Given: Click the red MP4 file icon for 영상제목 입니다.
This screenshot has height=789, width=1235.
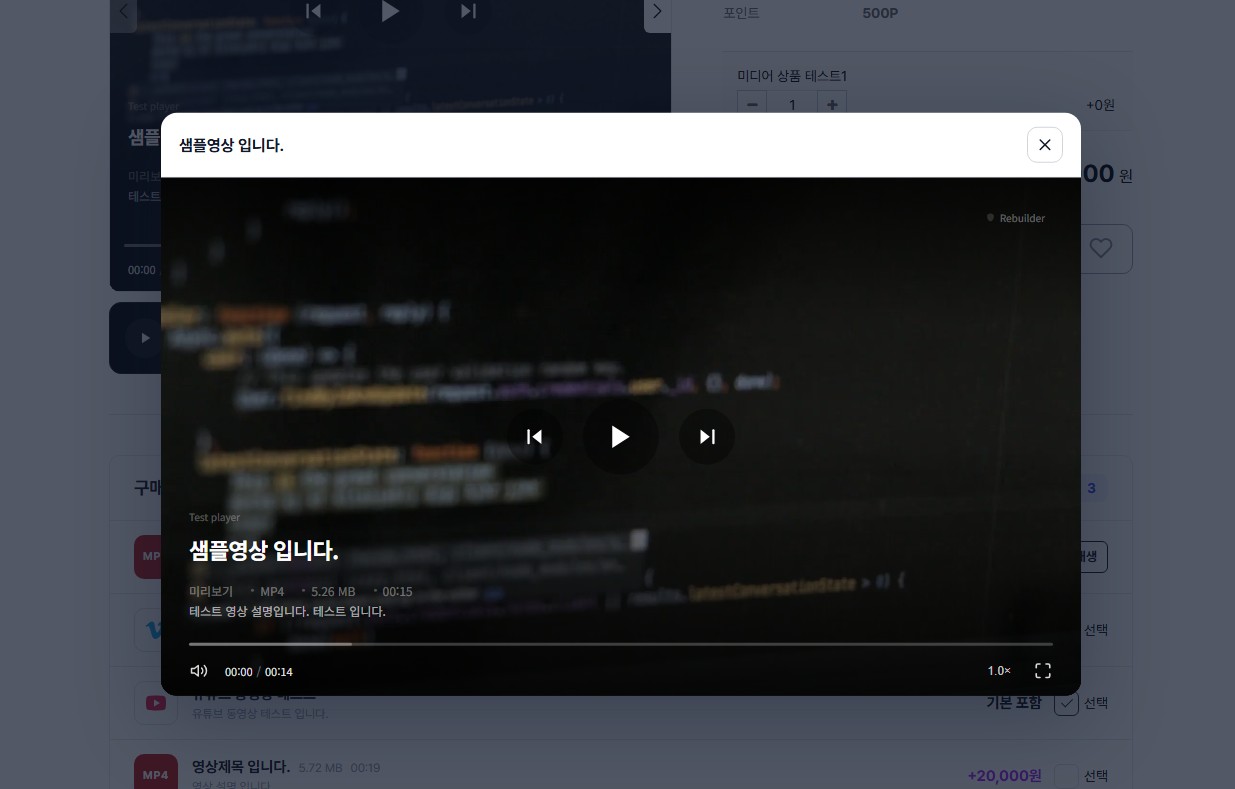Looking at the screenshot, I should point(155,774).
